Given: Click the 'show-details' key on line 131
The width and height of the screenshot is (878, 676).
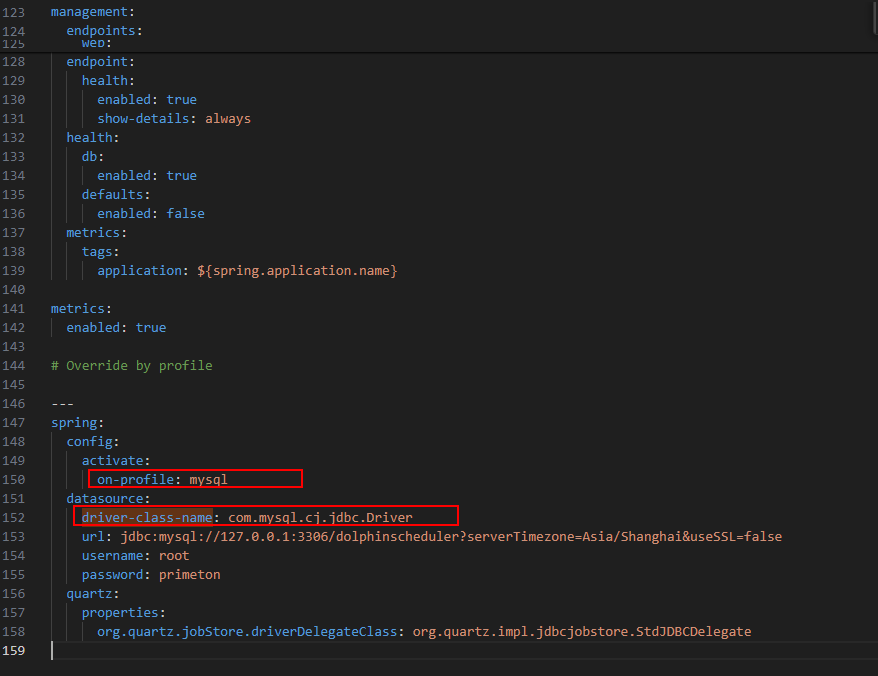Looking at the screenshot, I should (x=146, y=119).
